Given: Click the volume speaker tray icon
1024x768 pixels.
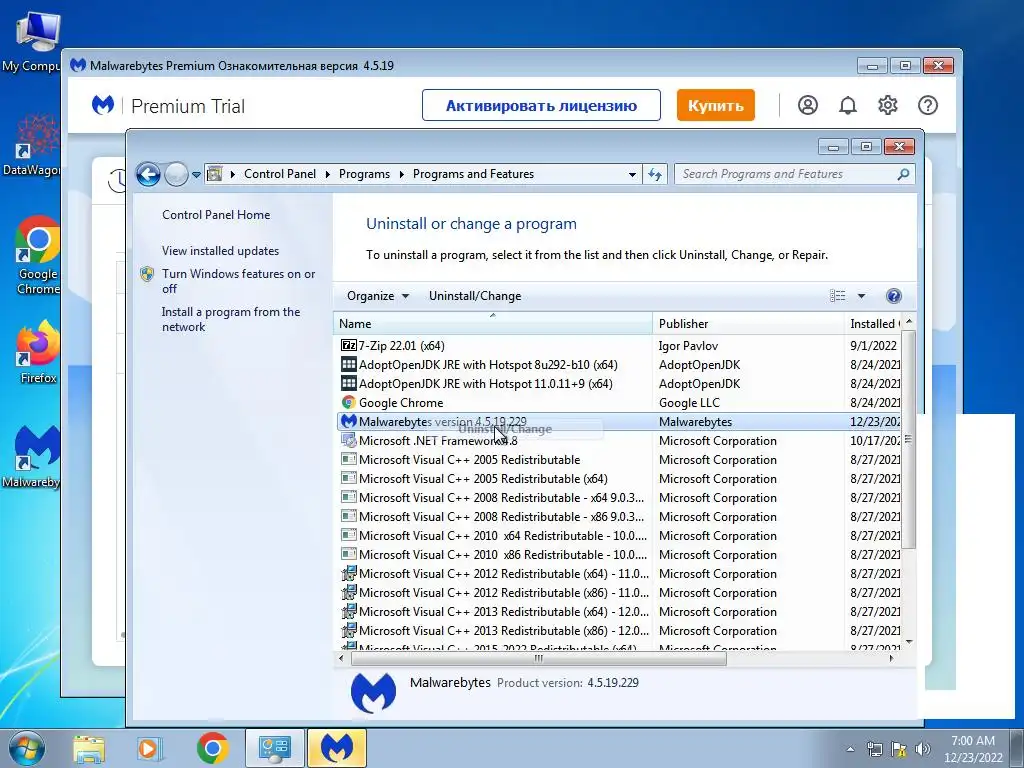Looking at the screenshot, I should (x=923, y=749).
